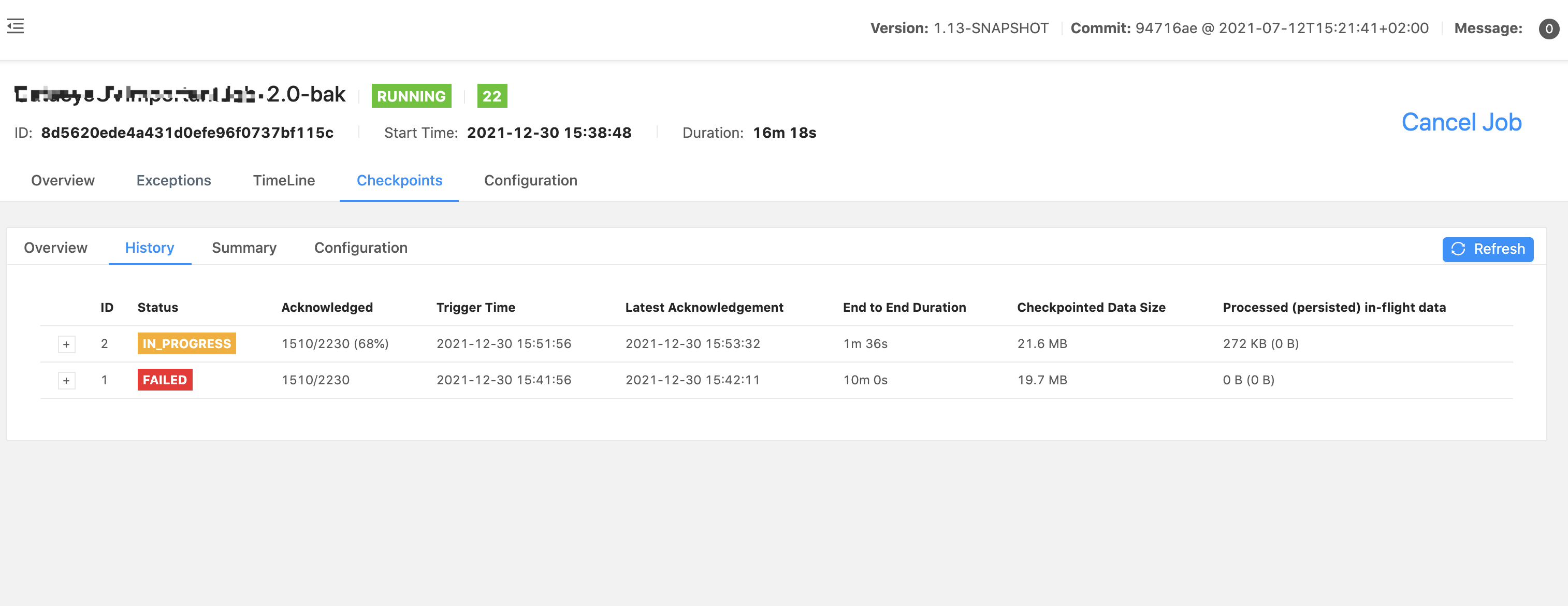The width and height of the screenshot is (1568, 606).
Task: Expand the FAILED checkpoint row 1
Action: click(66, 380)
